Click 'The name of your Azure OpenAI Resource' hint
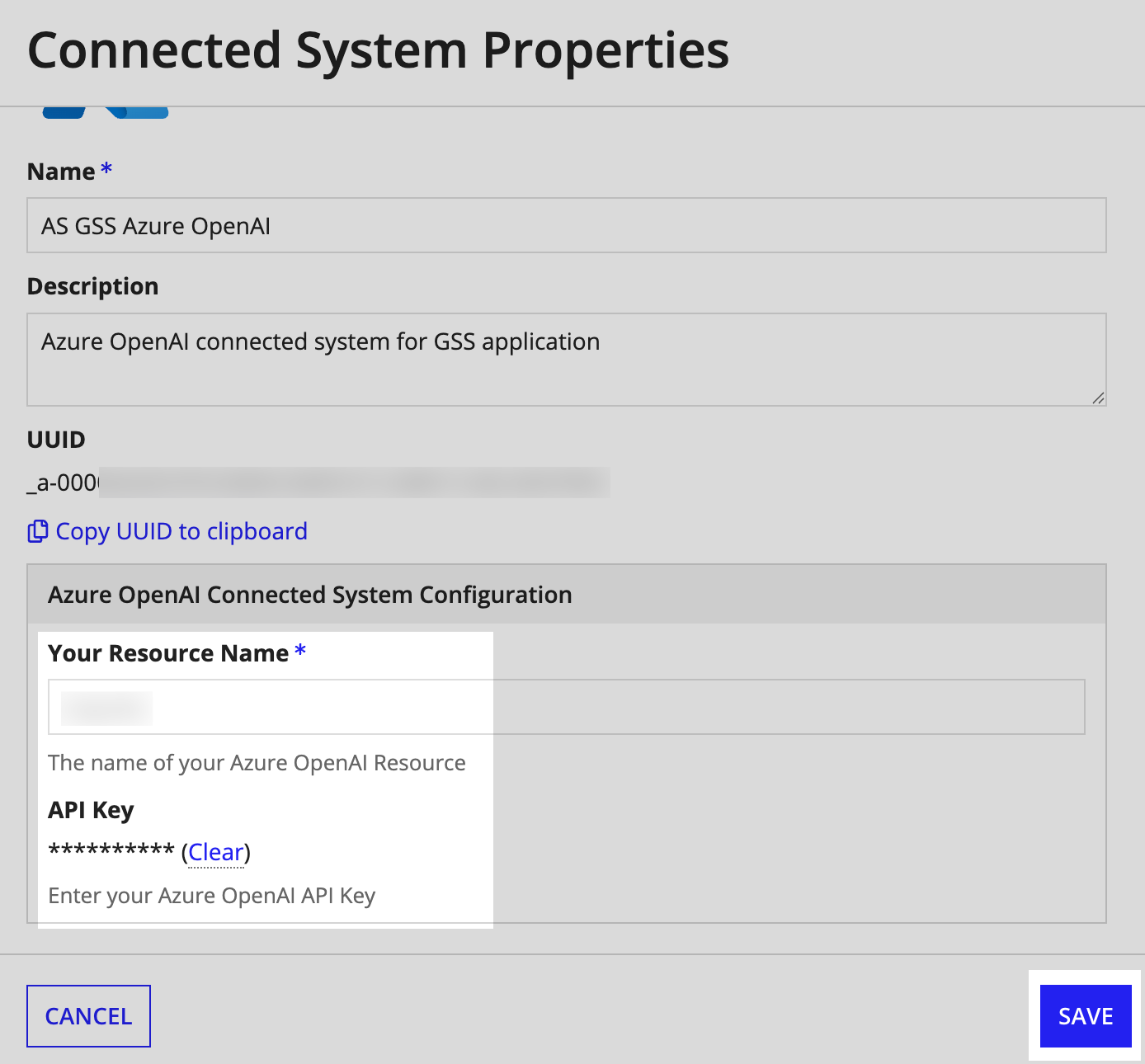Viewport: 1145px width, 1064px height. tap(257, 763)
